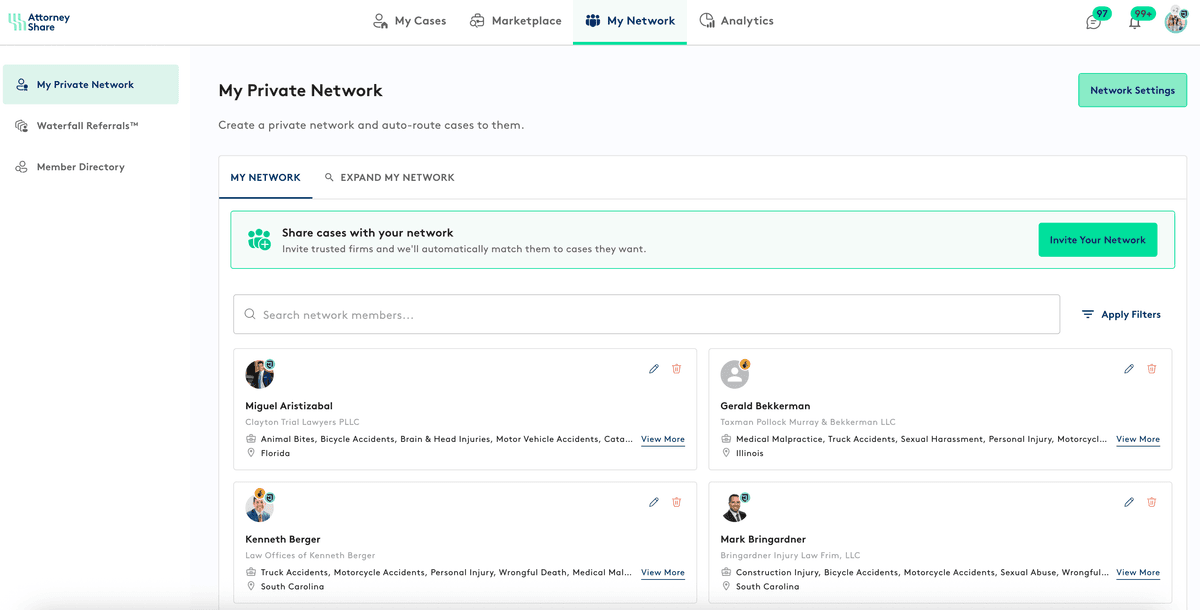Click Bringardner Injury Law Frim, LLC text
Viewport: 1200px width, 610px height.
point(790,555)
